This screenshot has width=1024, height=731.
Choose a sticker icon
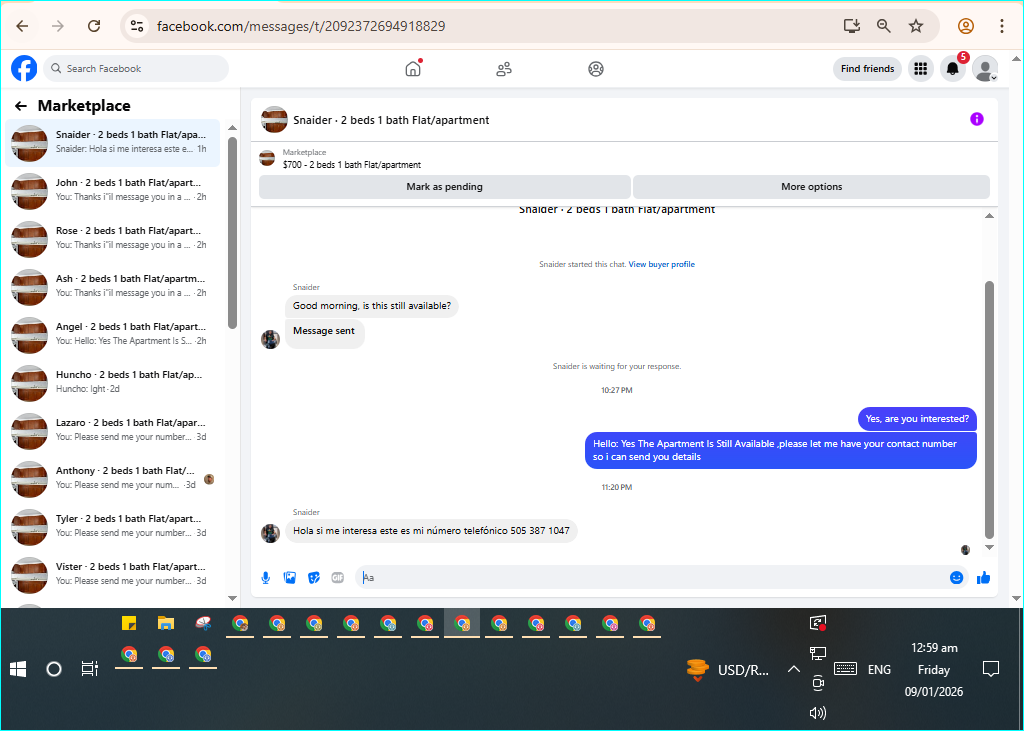point(314,577)
